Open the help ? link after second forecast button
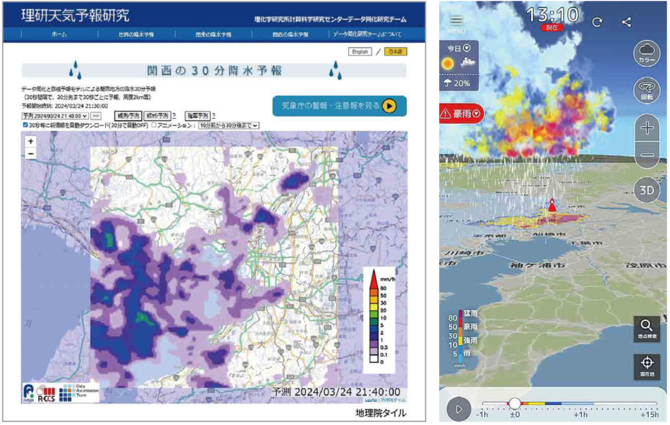Screen dimensions: 670x425 pyautogui.click(x=174, y=116)
